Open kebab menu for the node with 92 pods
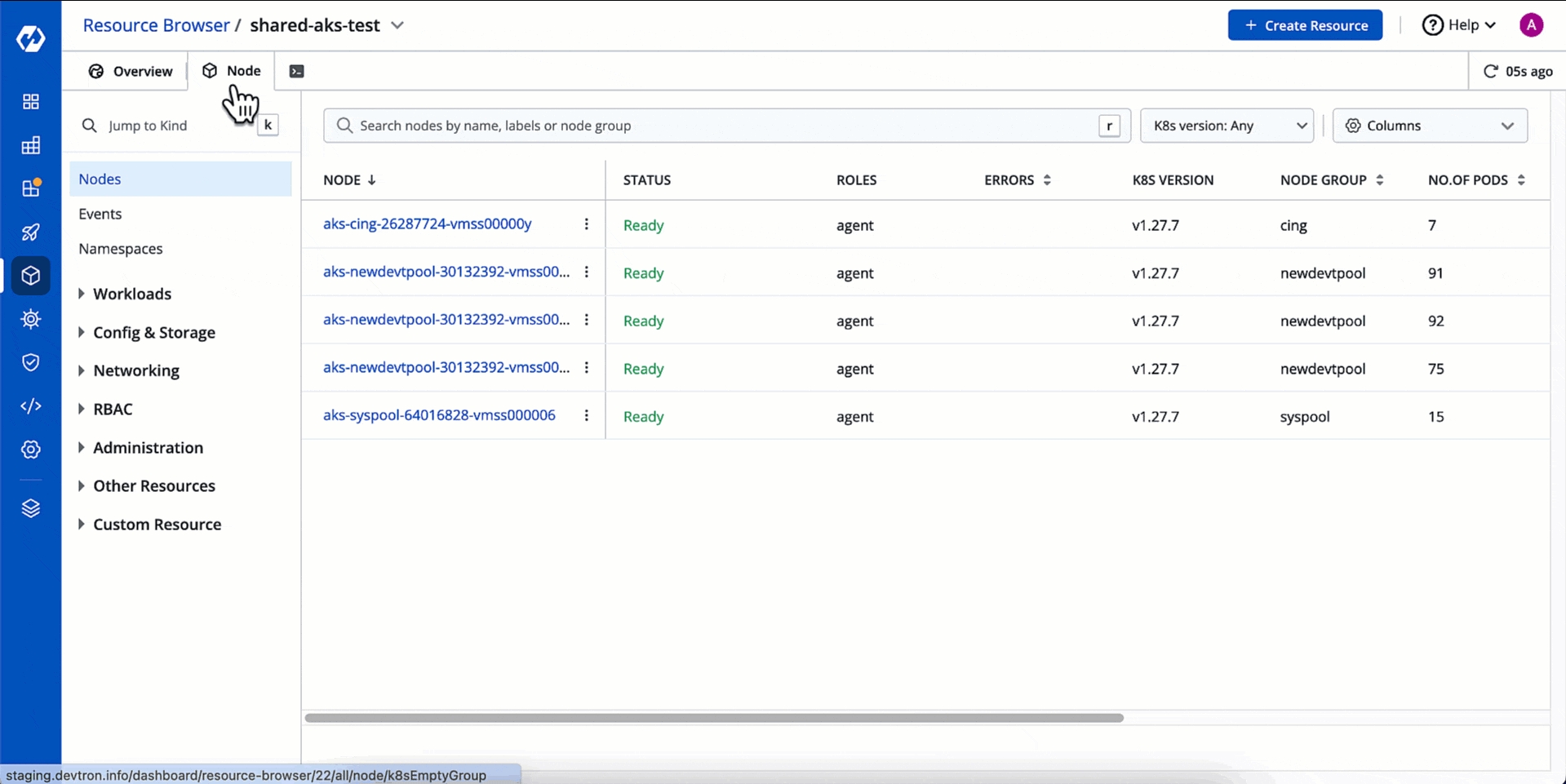1566x784 pixels. tap(586, 320)
